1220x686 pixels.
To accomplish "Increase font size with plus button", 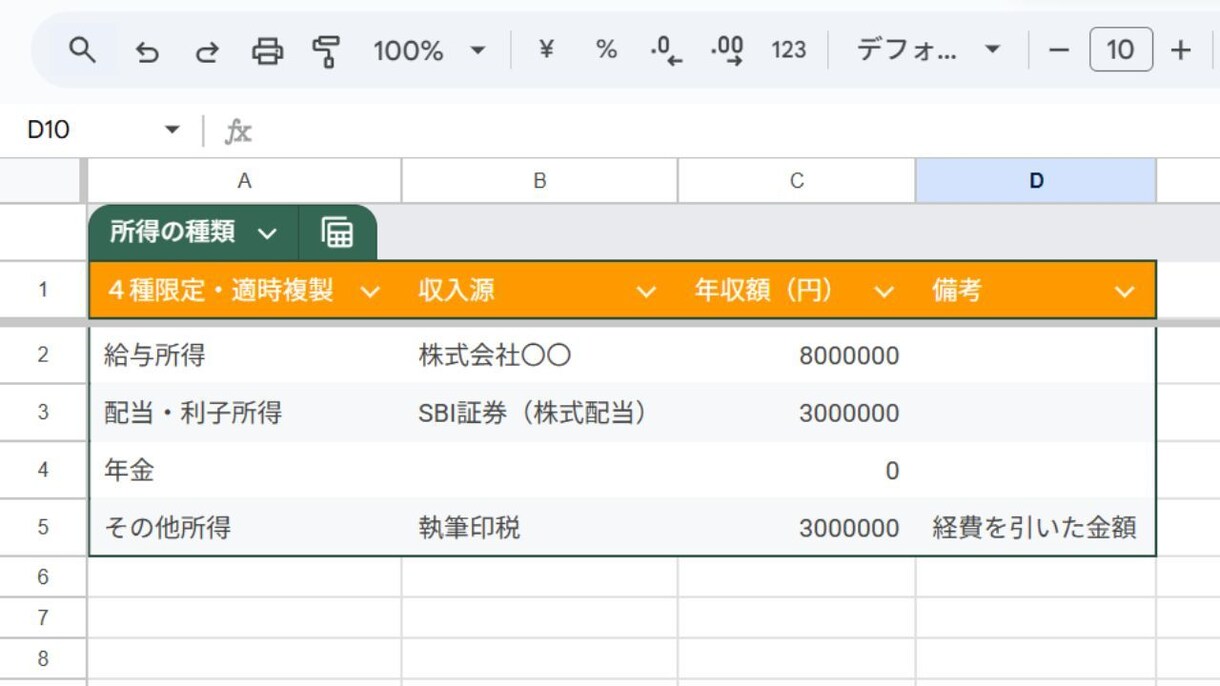I will coord(1181,51).
